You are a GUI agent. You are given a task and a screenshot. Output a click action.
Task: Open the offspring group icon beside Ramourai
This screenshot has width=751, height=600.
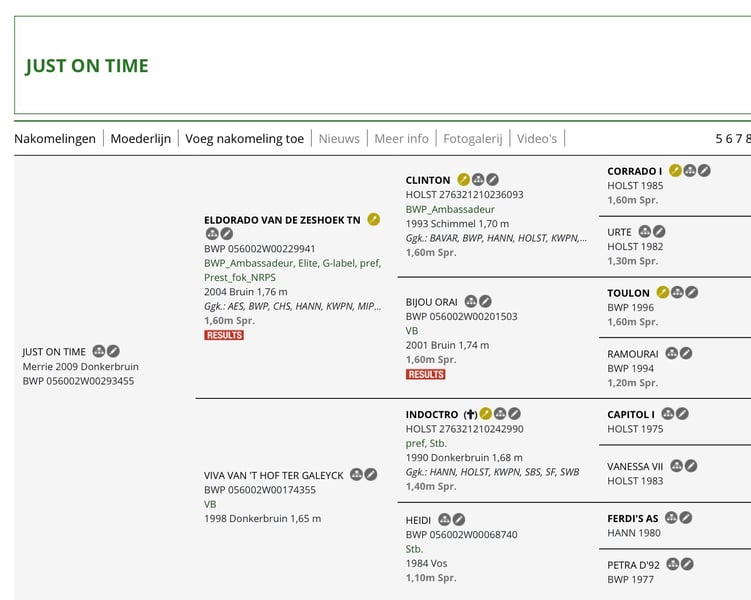pos(672,353)
